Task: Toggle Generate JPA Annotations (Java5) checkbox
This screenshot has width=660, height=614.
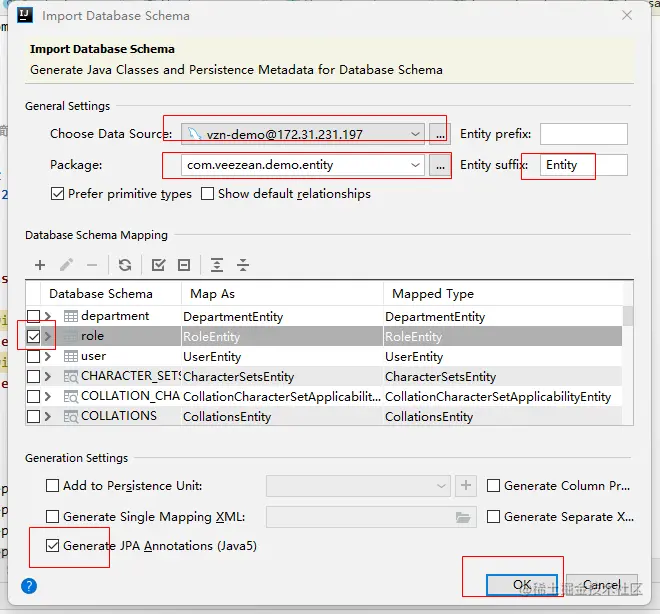Action: tap(52, 546)
